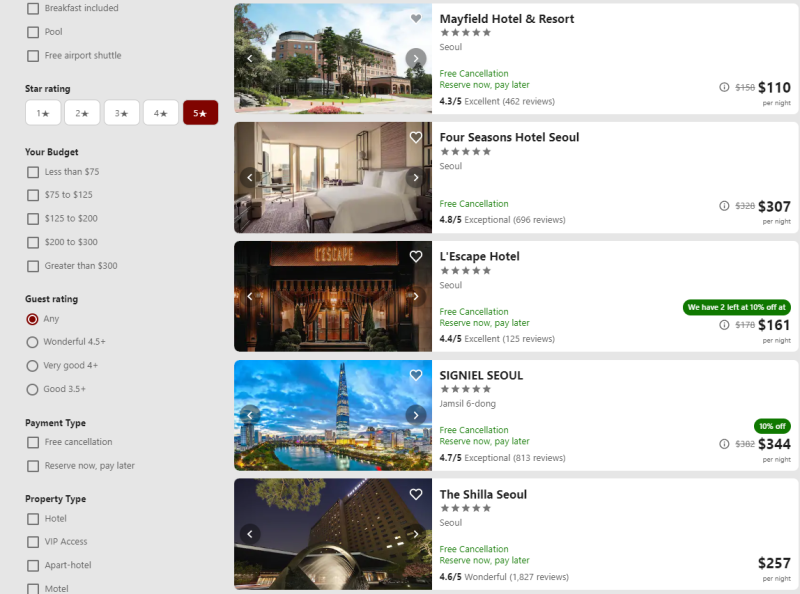
Task: Open The Shilla Seoul title link
Action: [x=483, y=494]
